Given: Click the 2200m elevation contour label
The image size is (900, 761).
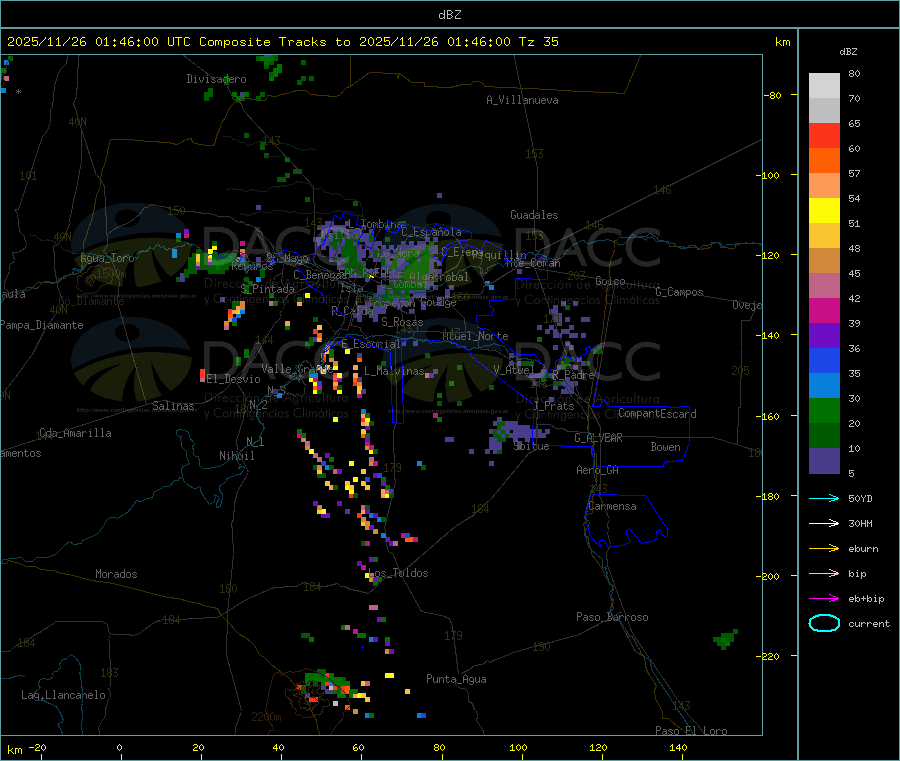Looking at the screenshot, I should pyautogui.click(x=266, y=717).
